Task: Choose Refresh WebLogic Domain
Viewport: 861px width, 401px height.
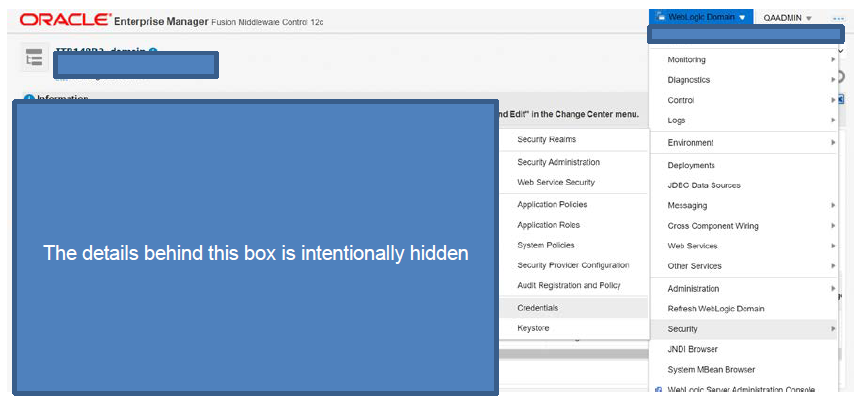Action: click(x=743, y=309)
